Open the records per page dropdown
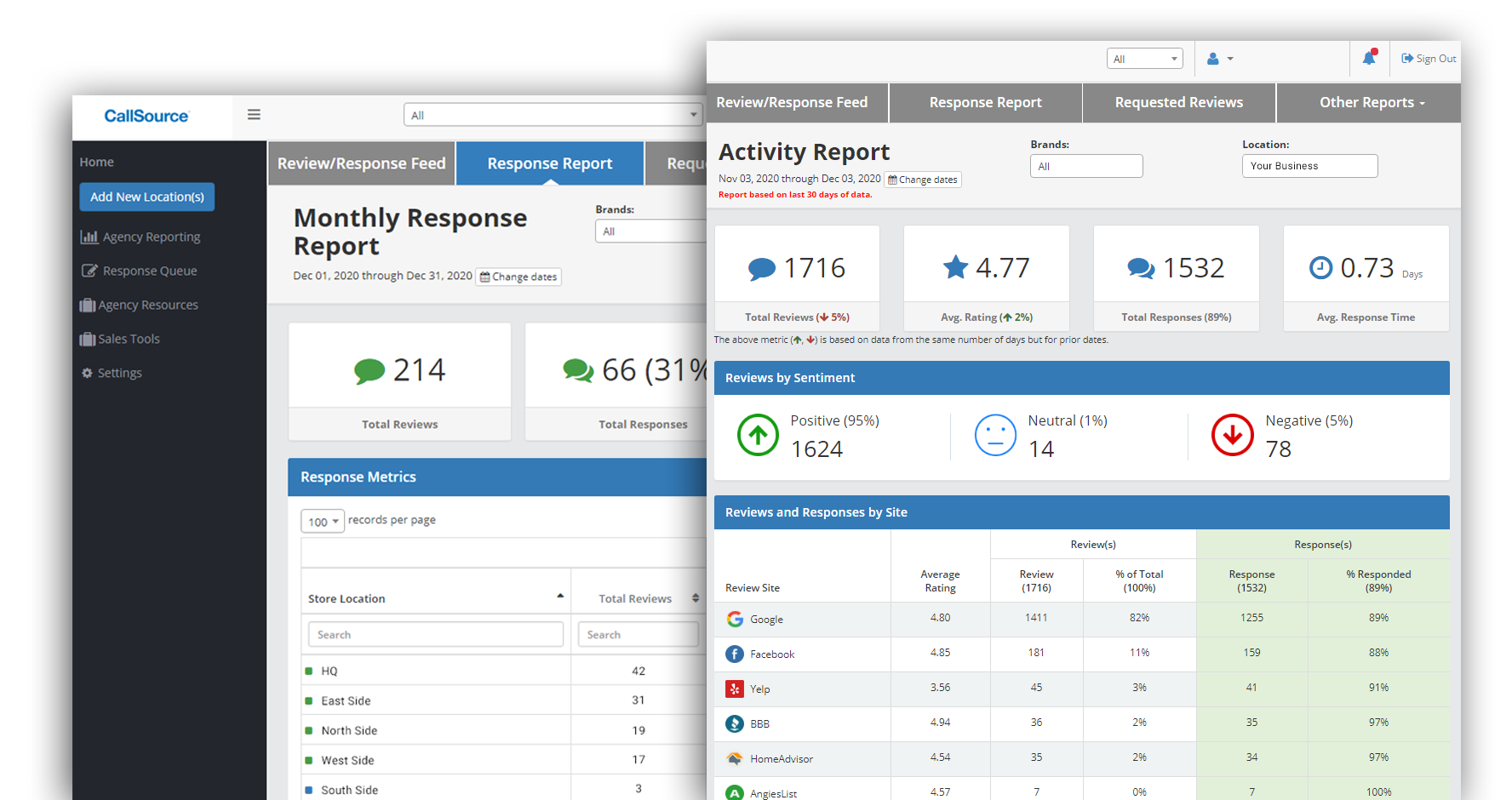Image resolution: width=1512 pixels, height=800 pixels. pyautogui.click(x=322, y=520)
